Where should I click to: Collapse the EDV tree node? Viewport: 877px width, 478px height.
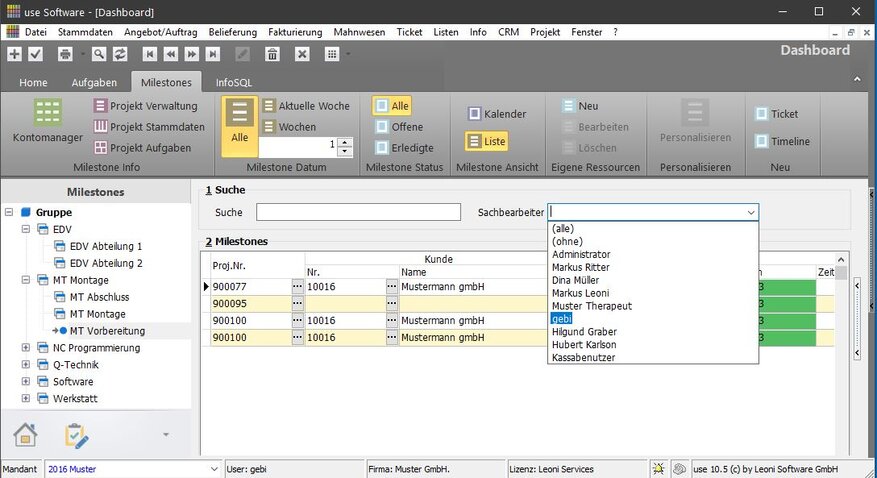point(26,230)
